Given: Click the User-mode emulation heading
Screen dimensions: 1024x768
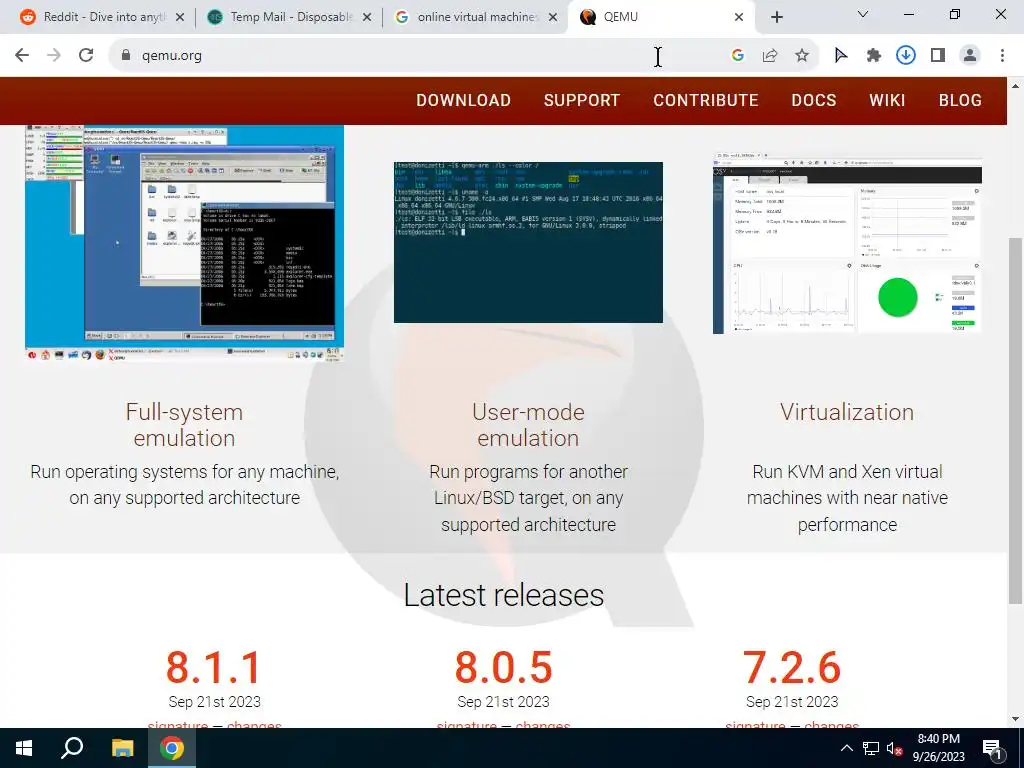Looking at the screenshot, I should [528, 424].
